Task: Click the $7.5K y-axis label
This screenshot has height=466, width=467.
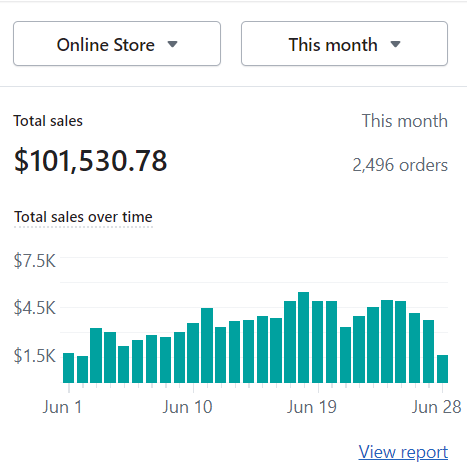Action: (35, 261)
